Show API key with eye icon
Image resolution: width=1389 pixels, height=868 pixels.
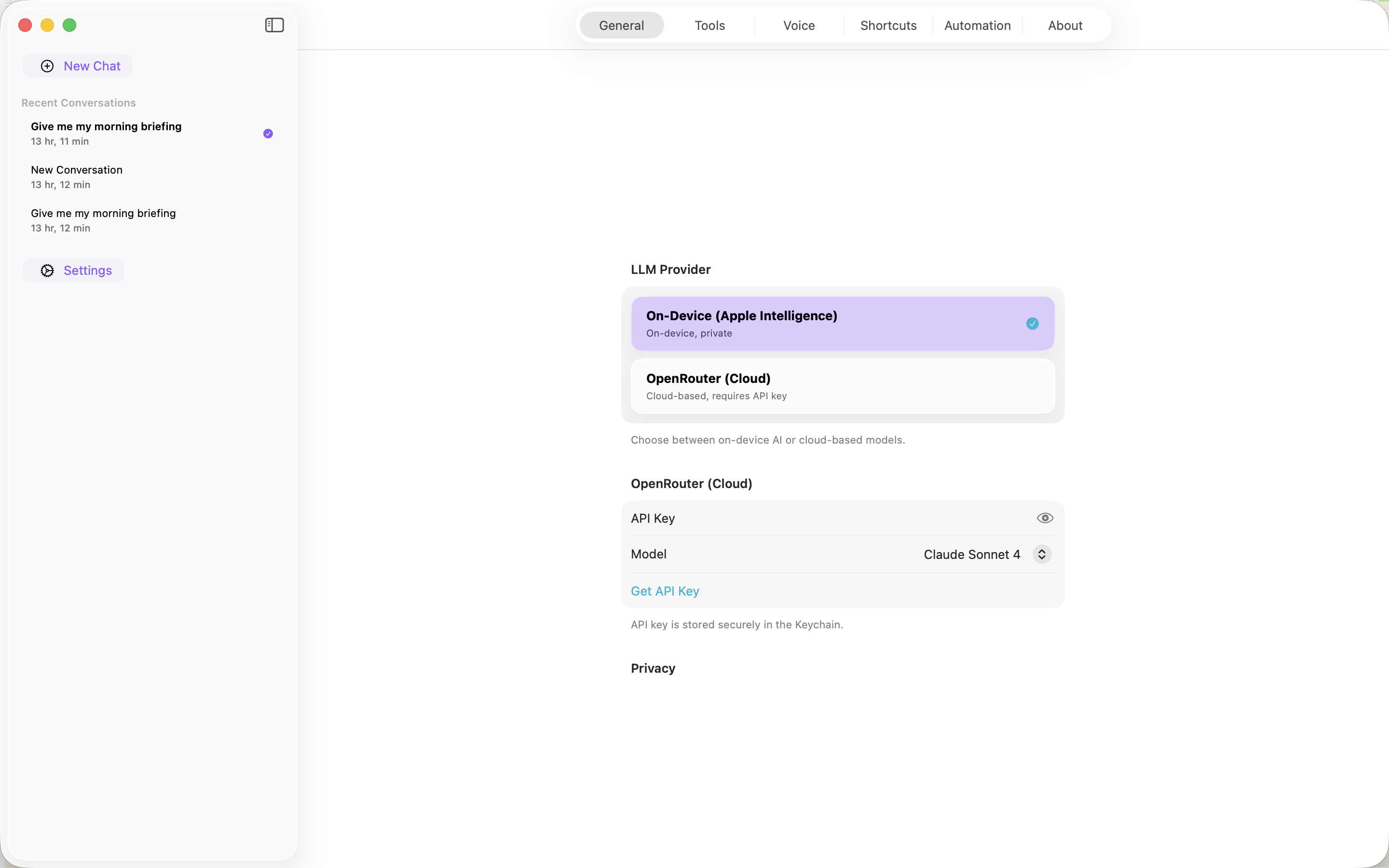[x=1045, y=518]
